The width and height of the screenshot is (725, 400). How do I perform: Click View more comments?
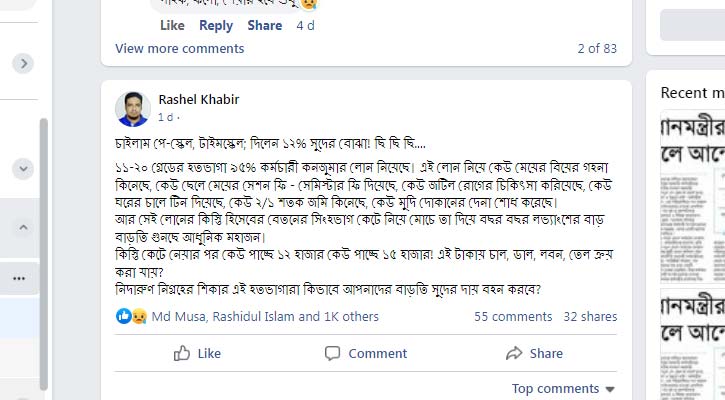click(179, 48)
